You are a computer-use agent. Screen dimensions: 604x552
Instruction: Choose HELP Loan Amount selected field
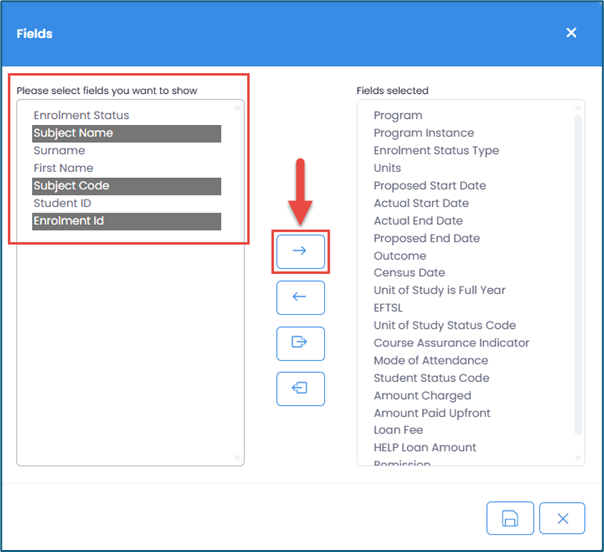(x=425, y=447)
